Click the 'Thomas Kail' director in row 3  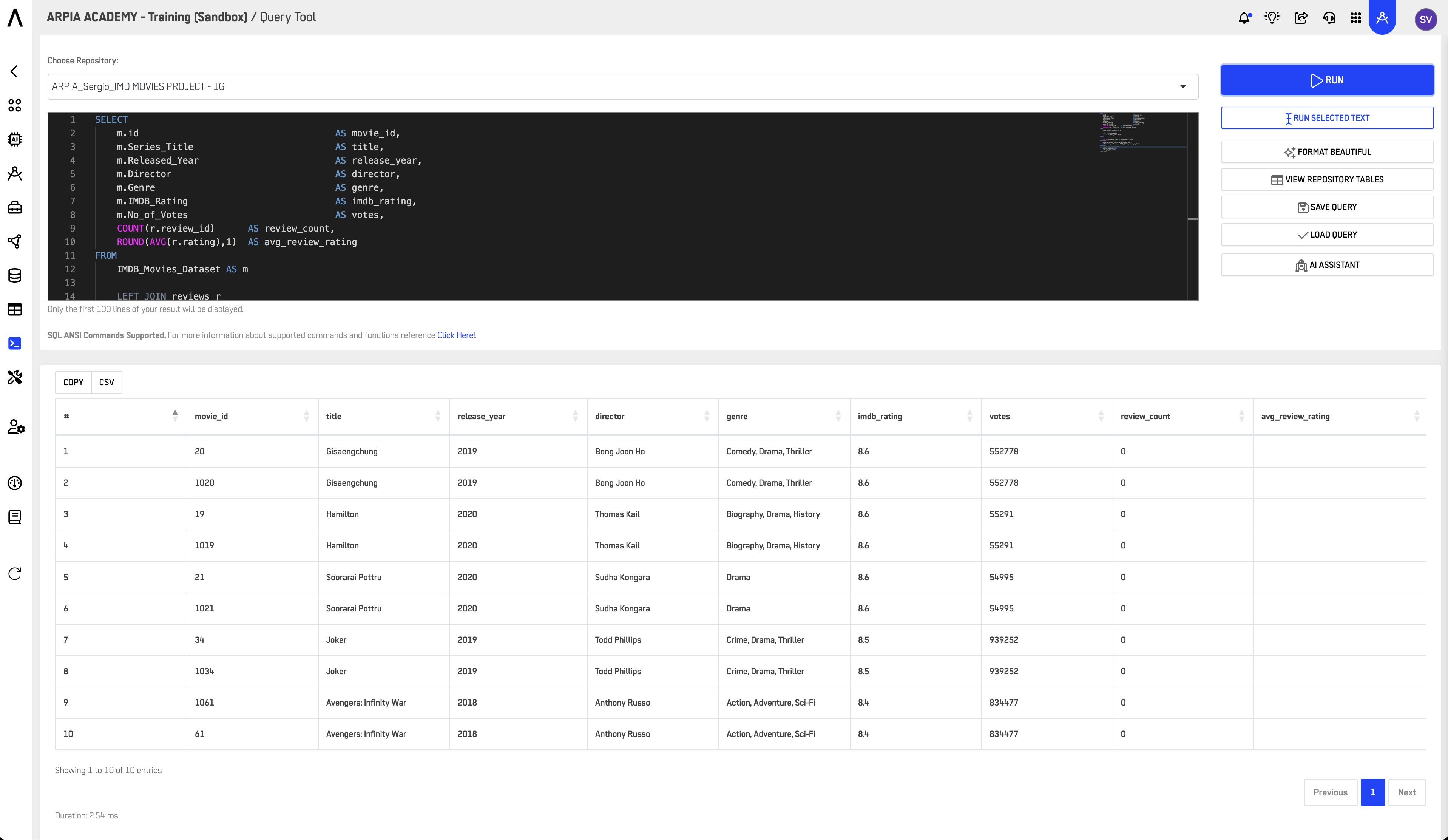[616, 514]
